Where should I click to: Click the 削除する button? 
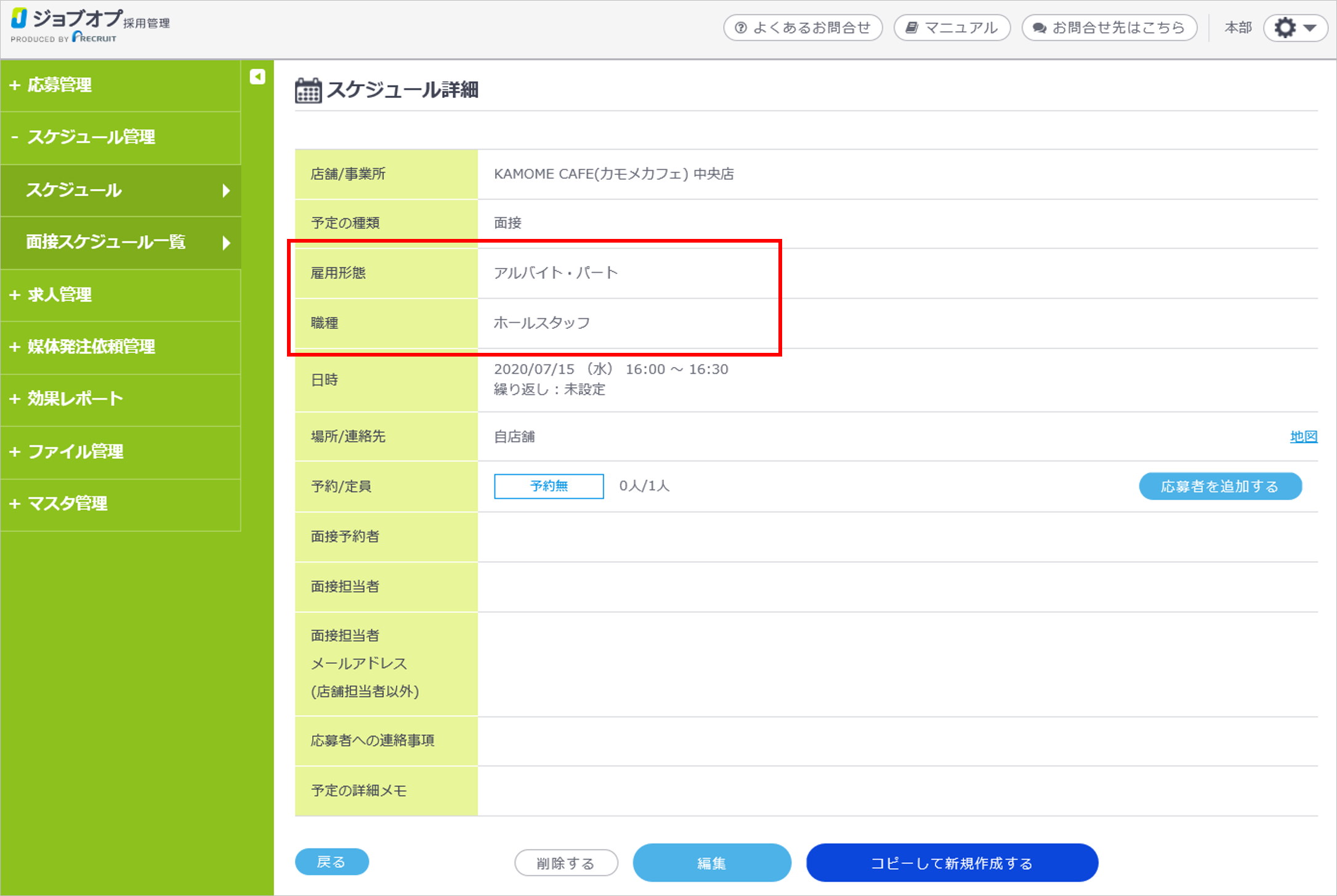[x=565, y=863]
